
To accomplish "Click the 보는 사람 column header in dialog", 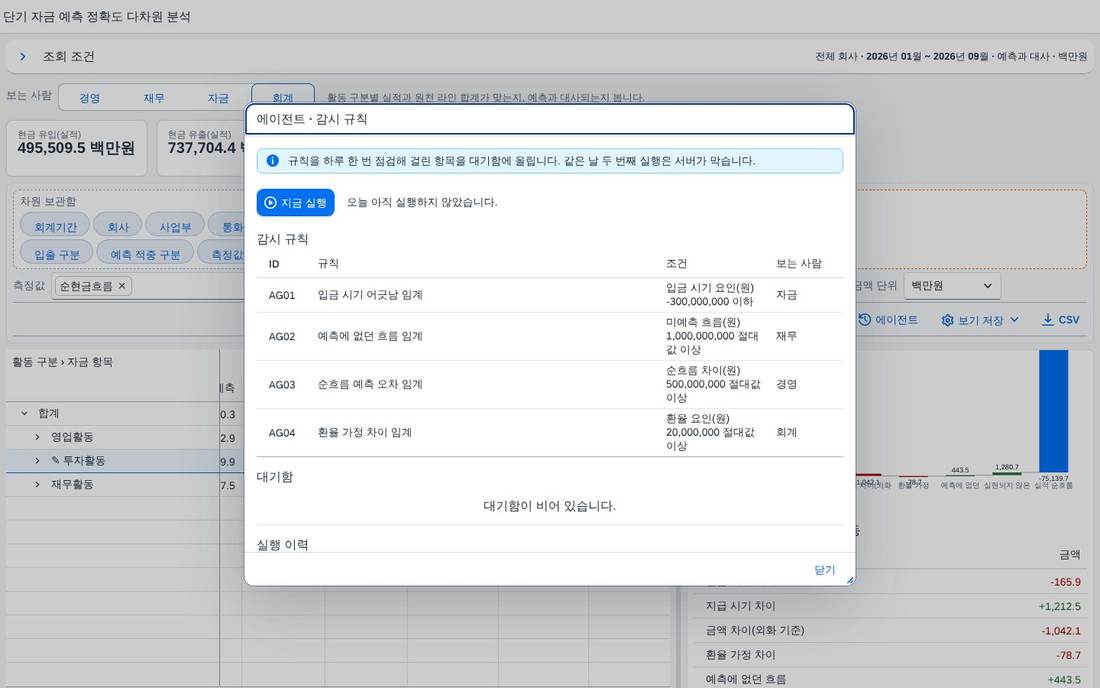I will pyautogui.click(x=798, y=264).
